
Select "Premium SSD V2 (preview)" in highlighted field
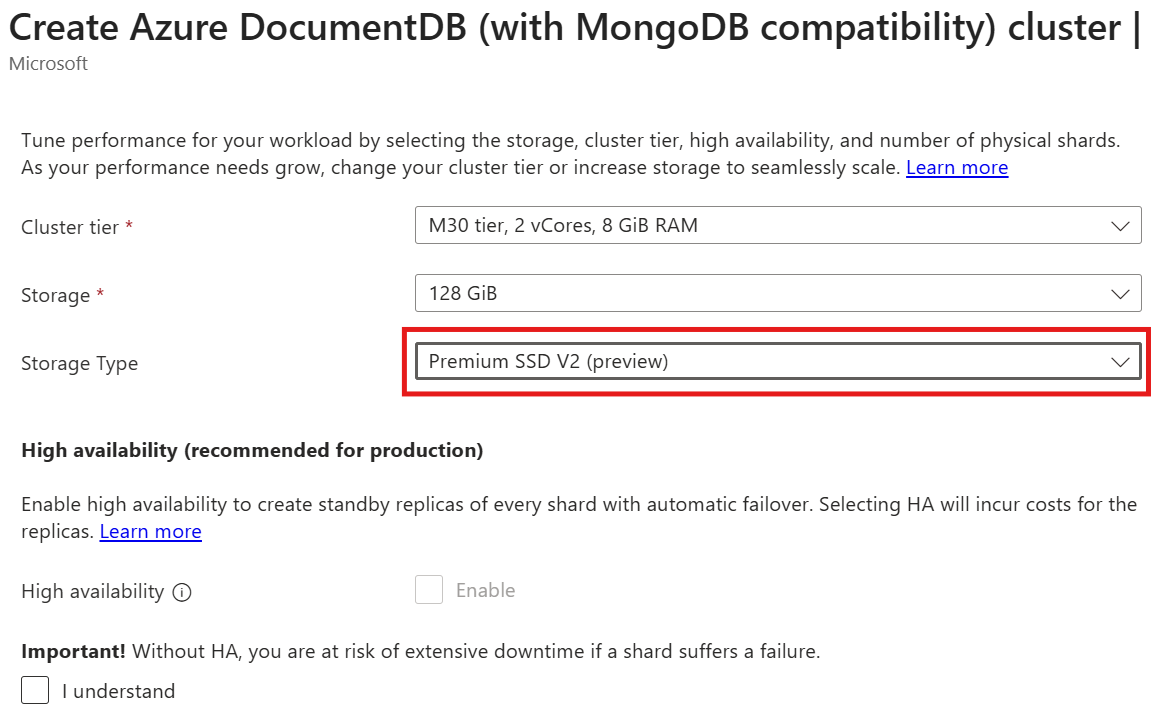pyautogui.click(x=547, y=362)
